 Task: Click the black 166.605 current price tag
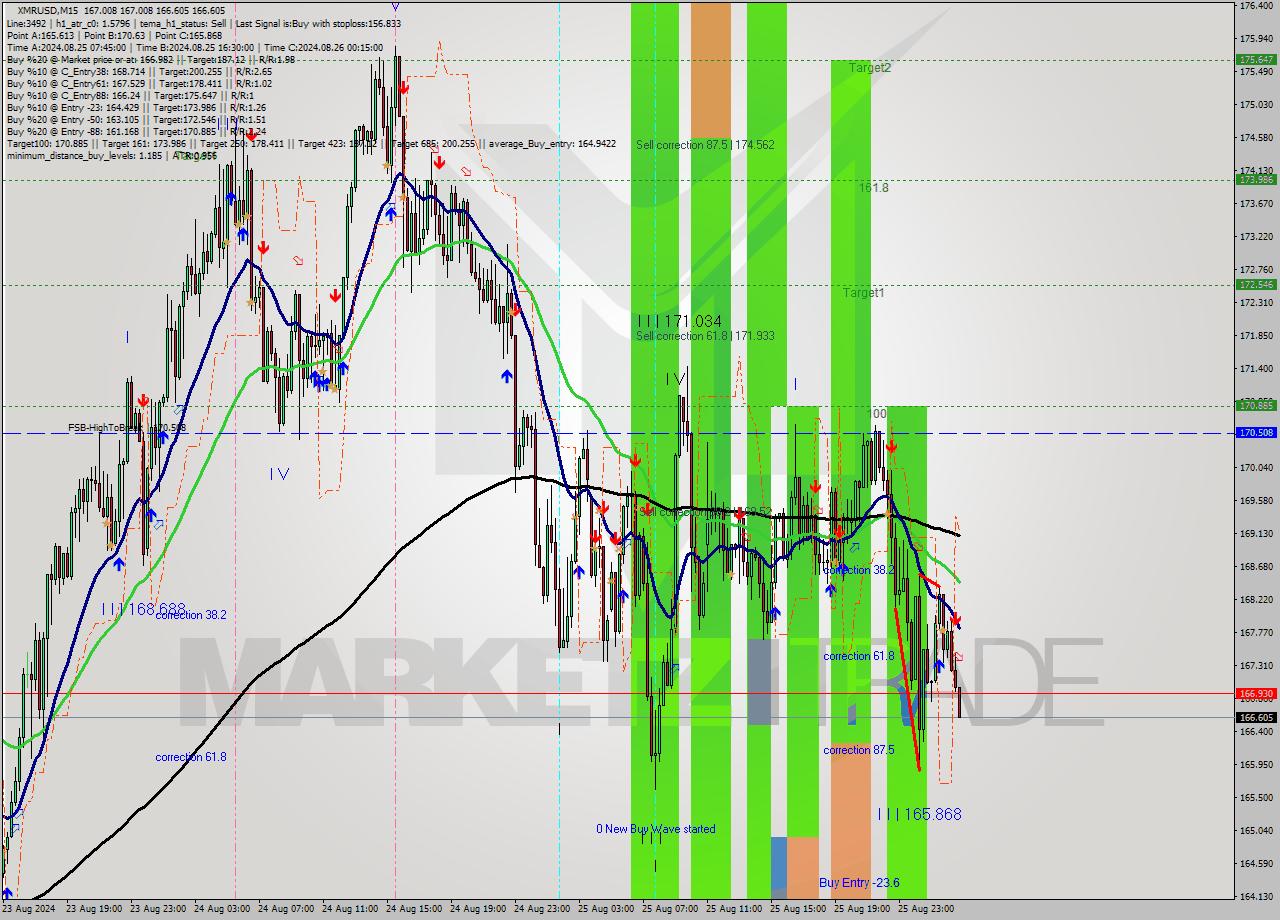(x=1256, y=717)
